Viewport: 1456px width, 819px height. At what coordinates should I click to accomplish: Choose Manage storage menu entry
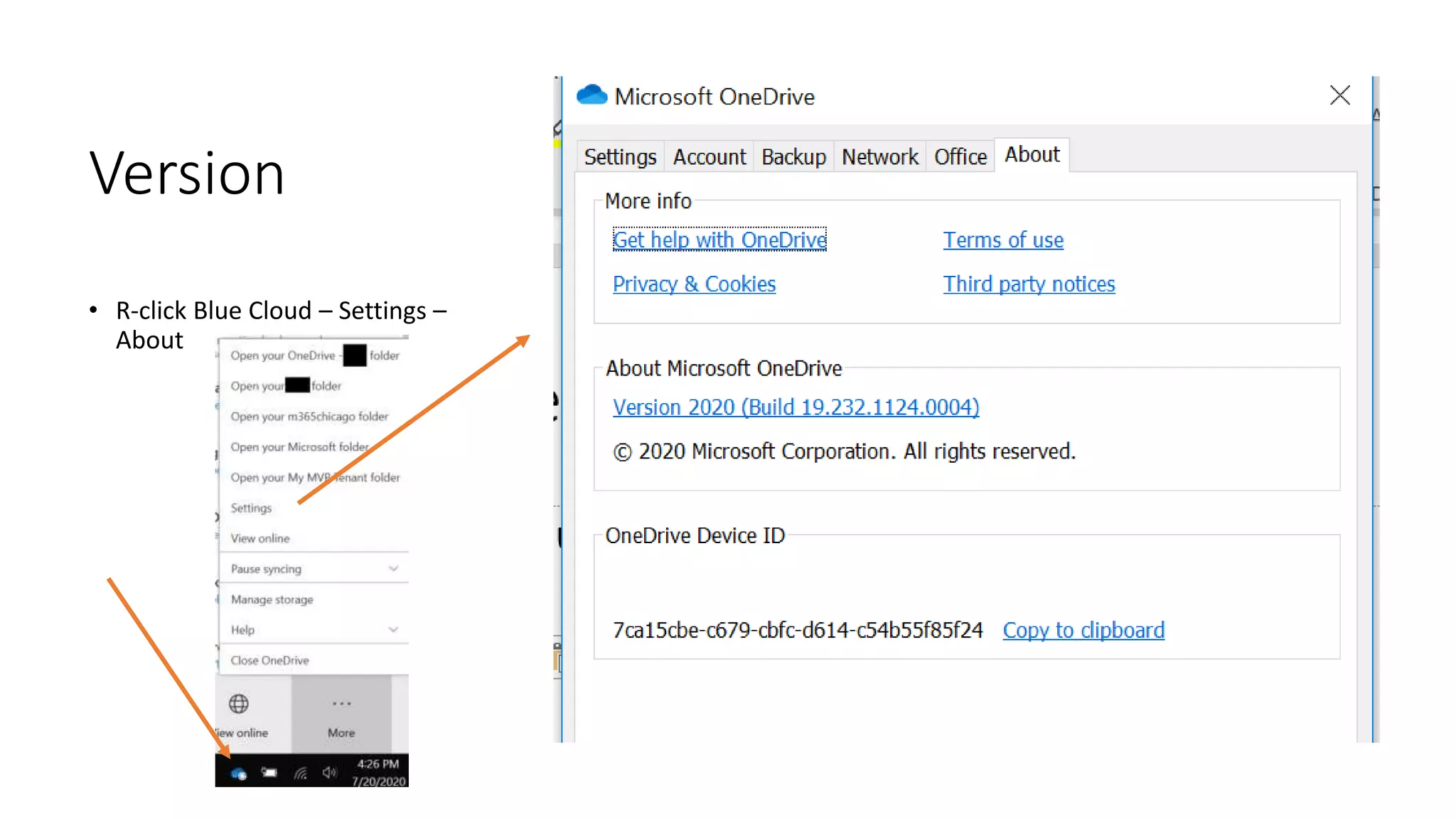[272, 600]
